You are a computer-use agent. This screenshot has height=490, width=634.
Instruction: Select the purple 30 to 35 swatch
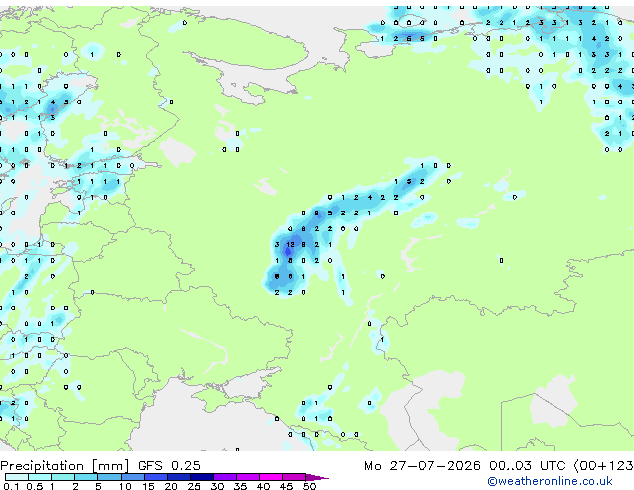coord(225,477)
